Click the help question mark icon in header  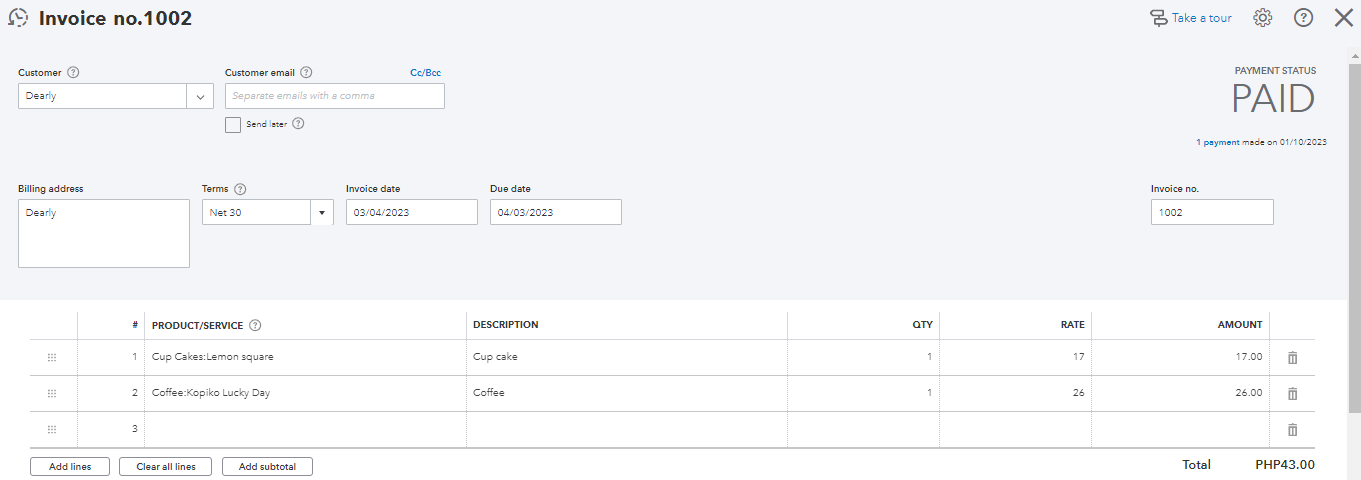point(1303,18)
